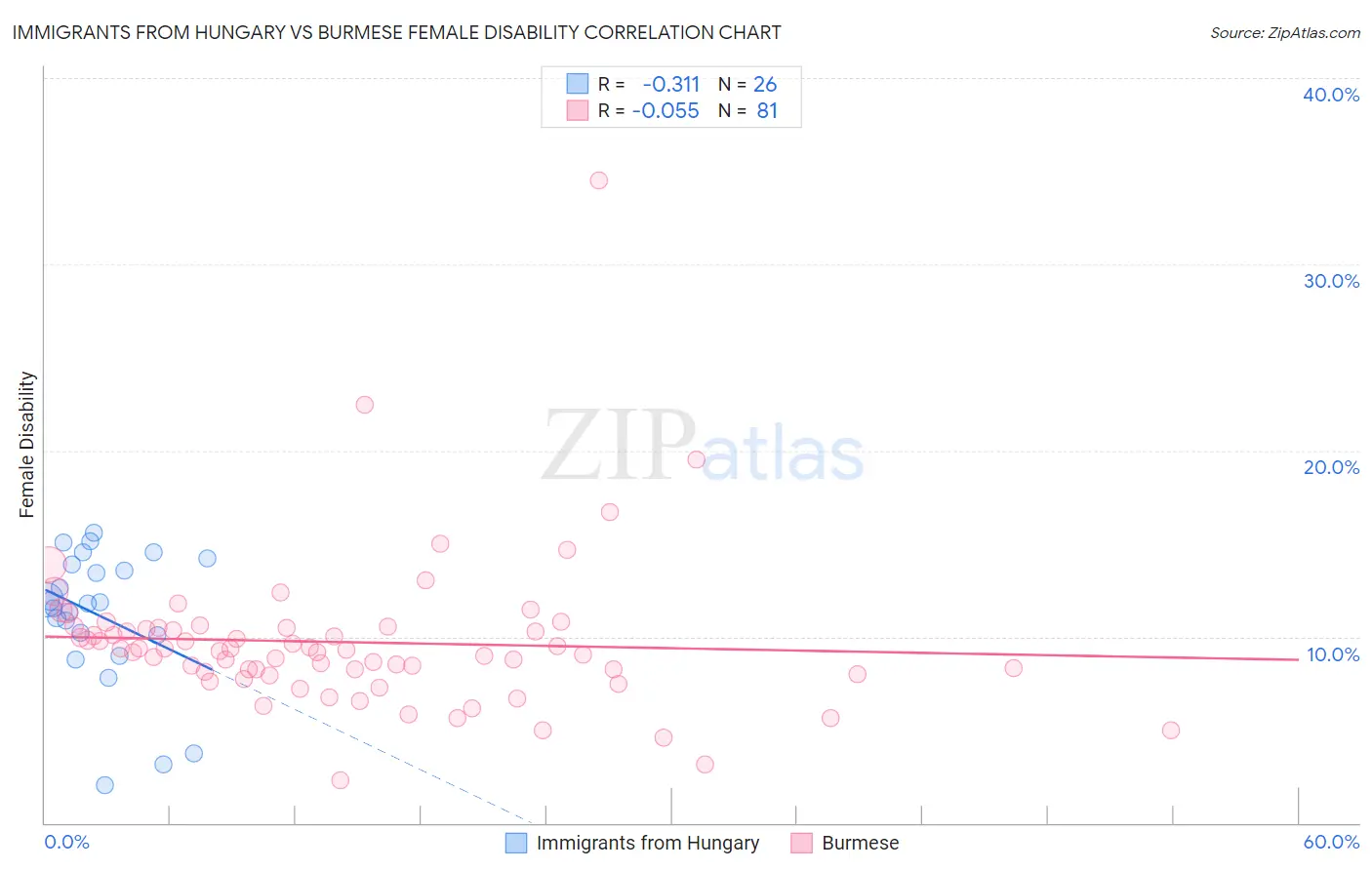
Task: Click the chart title text
Action: 397,32
